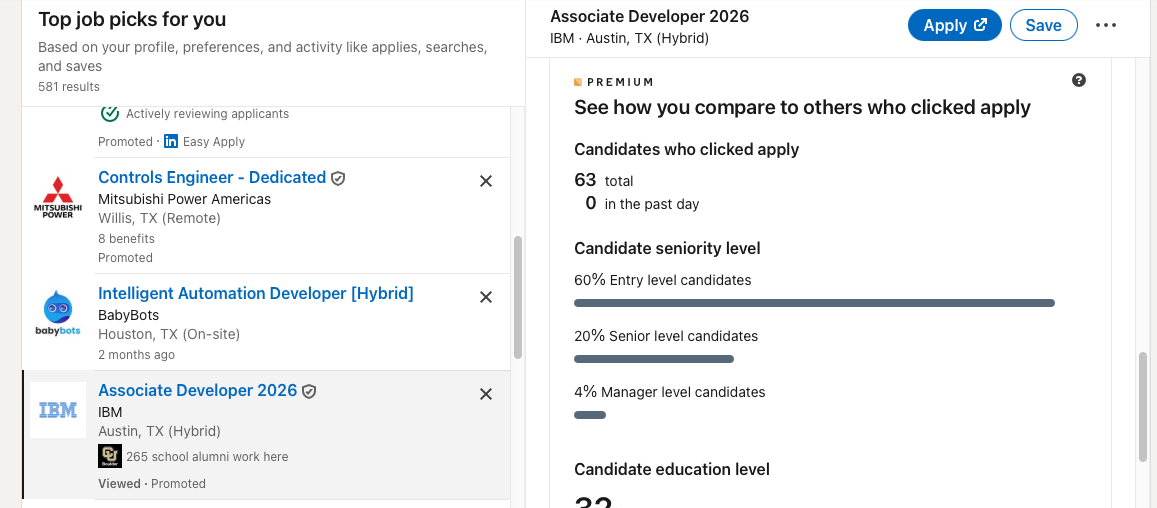Click the verified shield next to Controls Engineer
The image size is (1157, 508).
(338, 178)
